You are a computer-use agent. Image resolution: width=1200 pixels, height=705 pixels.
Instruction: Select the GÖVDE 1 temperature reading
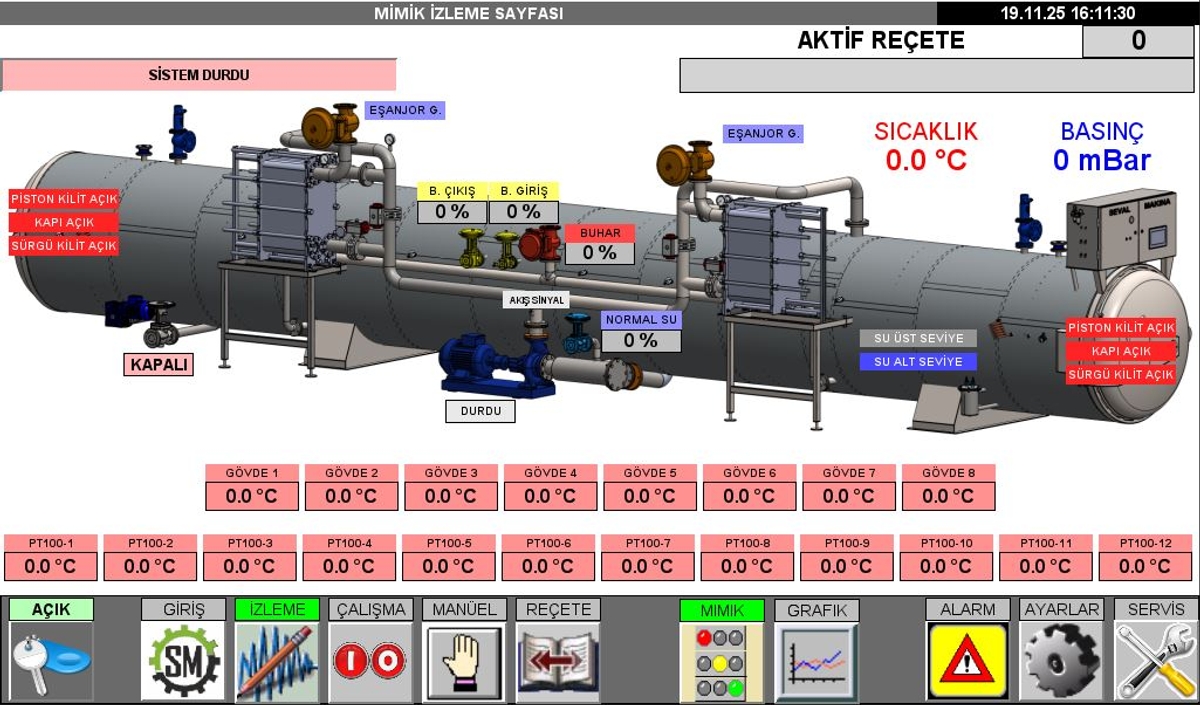point(251,496)
